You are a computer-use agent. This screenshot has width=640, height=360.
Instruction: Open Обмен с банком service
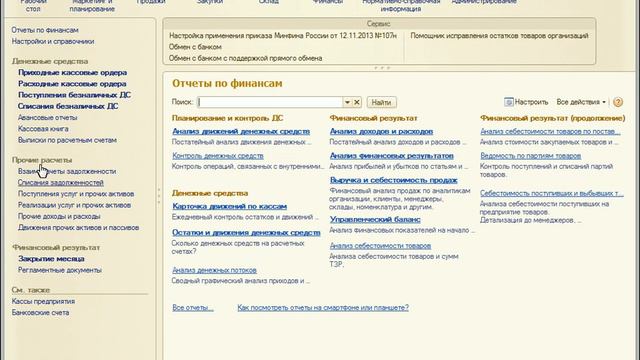(x=195, y=47)
